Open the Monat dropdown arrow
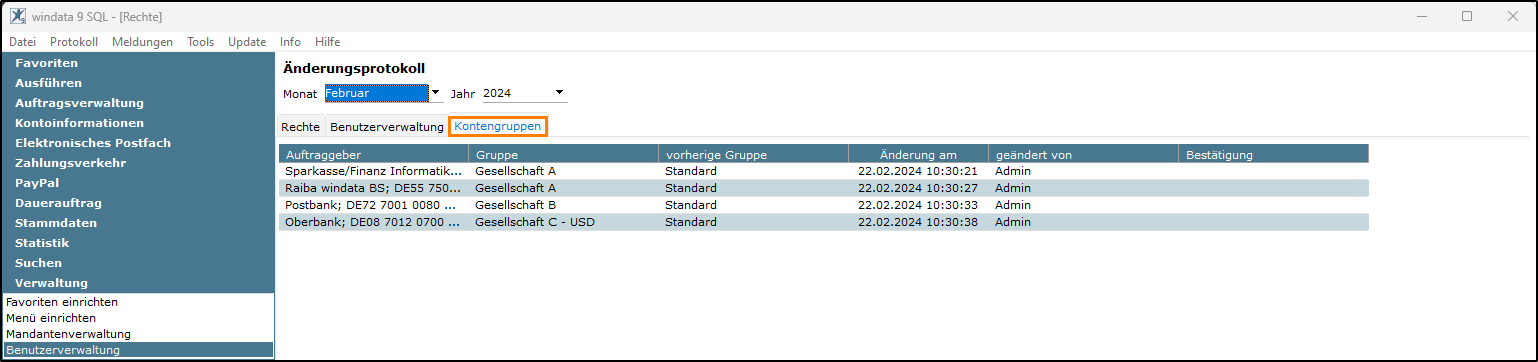This screenshot has width=1538, height=362. click(x=435, y=93)
